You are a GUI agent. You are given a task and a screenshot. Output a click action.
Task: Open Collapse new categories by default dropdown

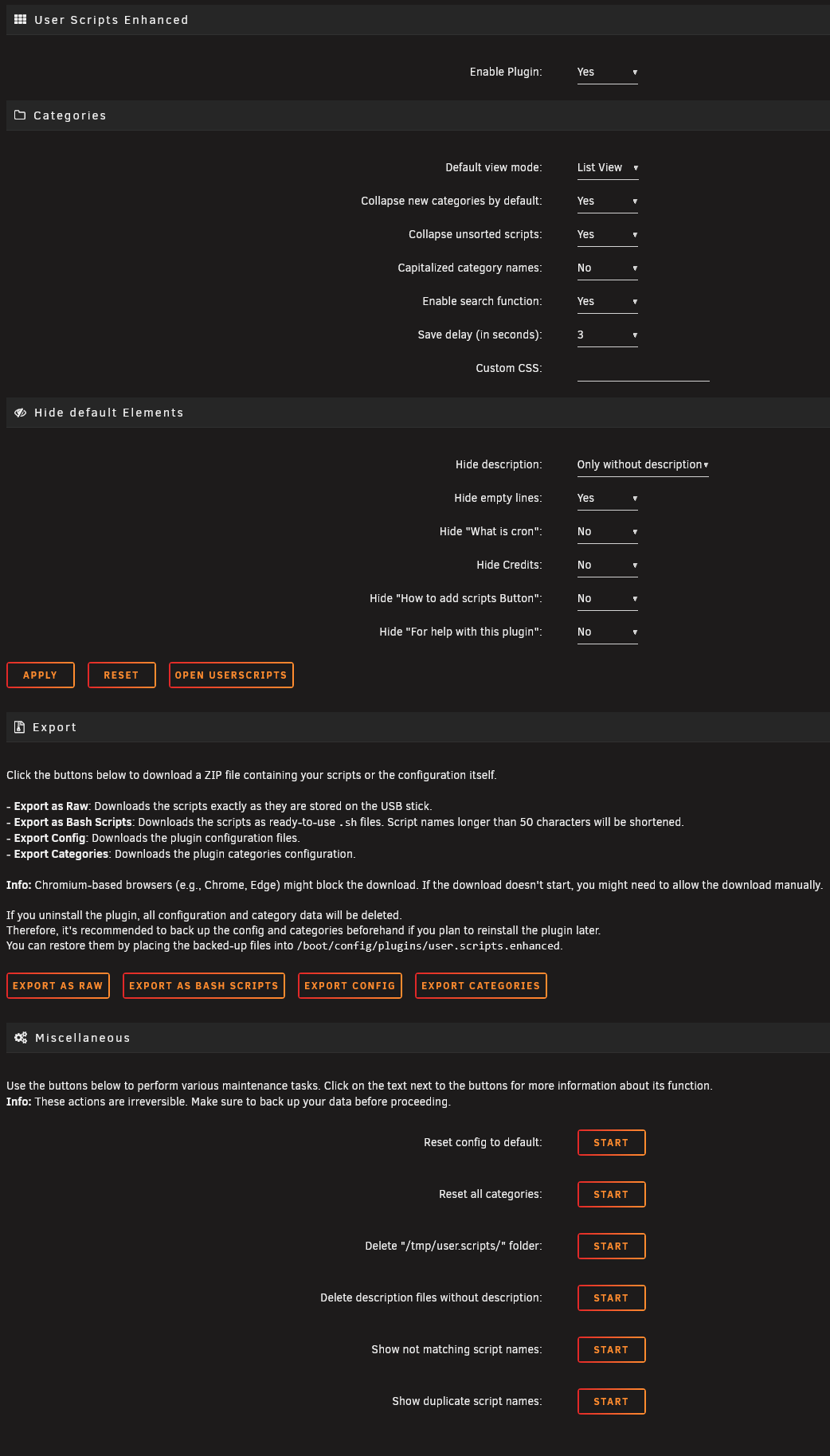(608, 202)
